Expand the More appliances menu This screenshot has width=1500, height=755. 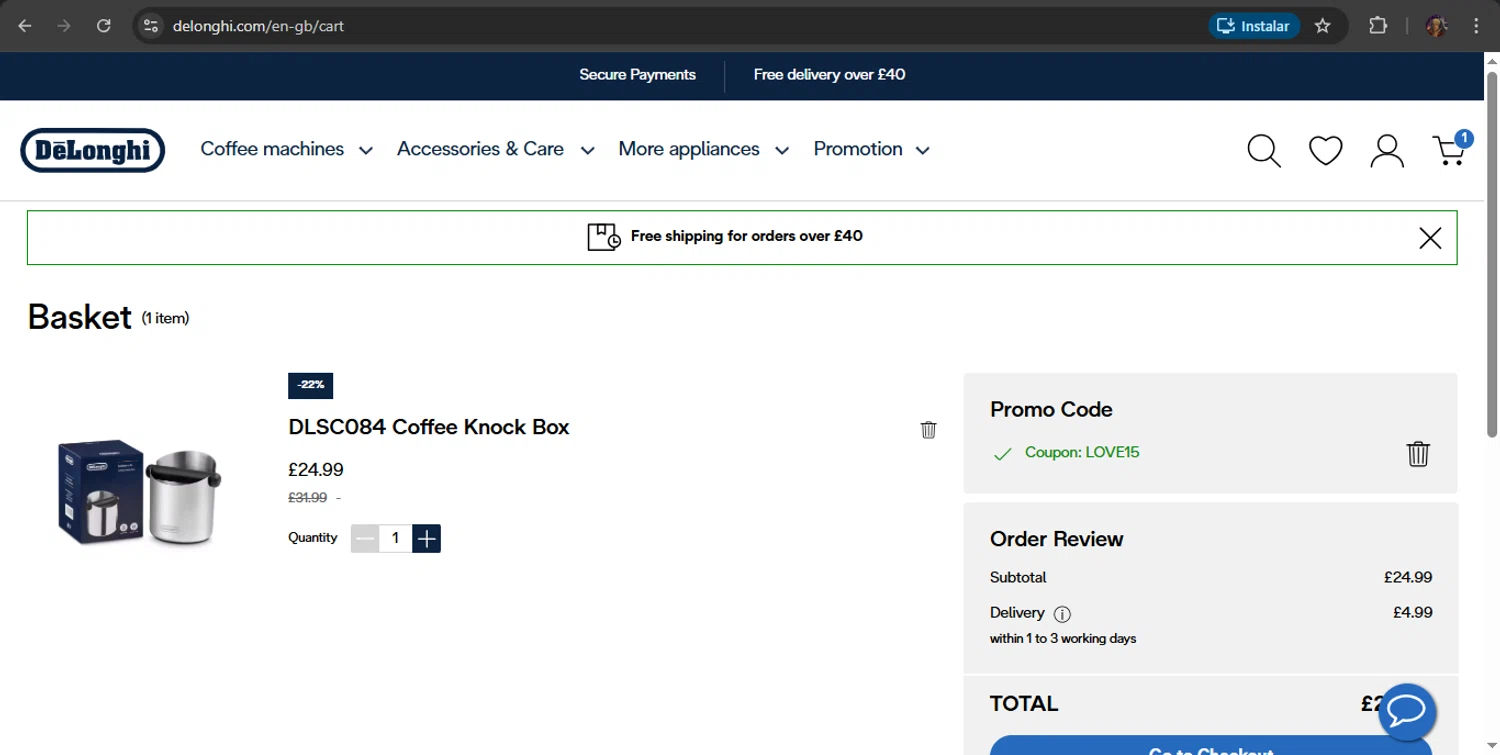[x=704, y=149]
